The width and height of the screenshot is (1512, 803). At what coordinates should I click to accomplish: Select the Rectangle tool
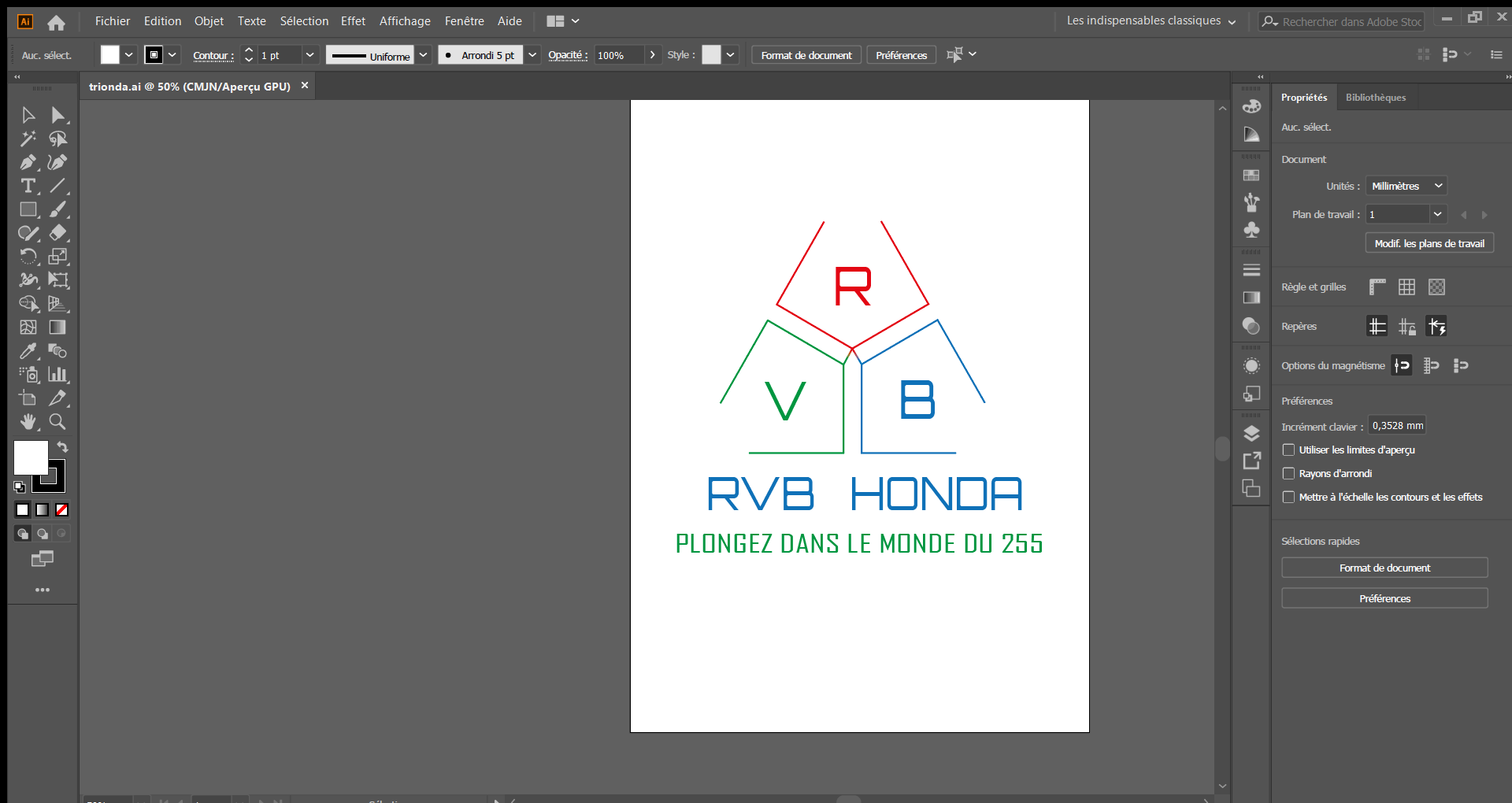point(28,210)
